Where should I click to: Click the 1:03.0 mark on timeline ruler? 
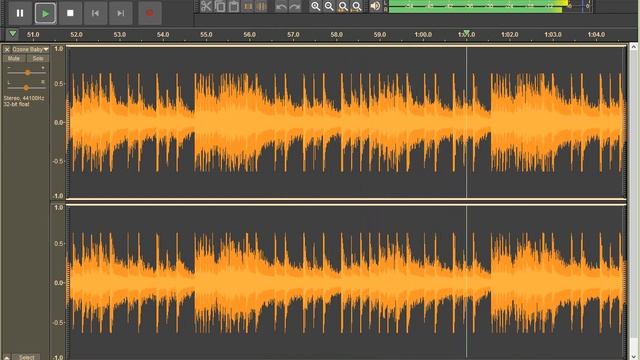(x=553, y=35)
